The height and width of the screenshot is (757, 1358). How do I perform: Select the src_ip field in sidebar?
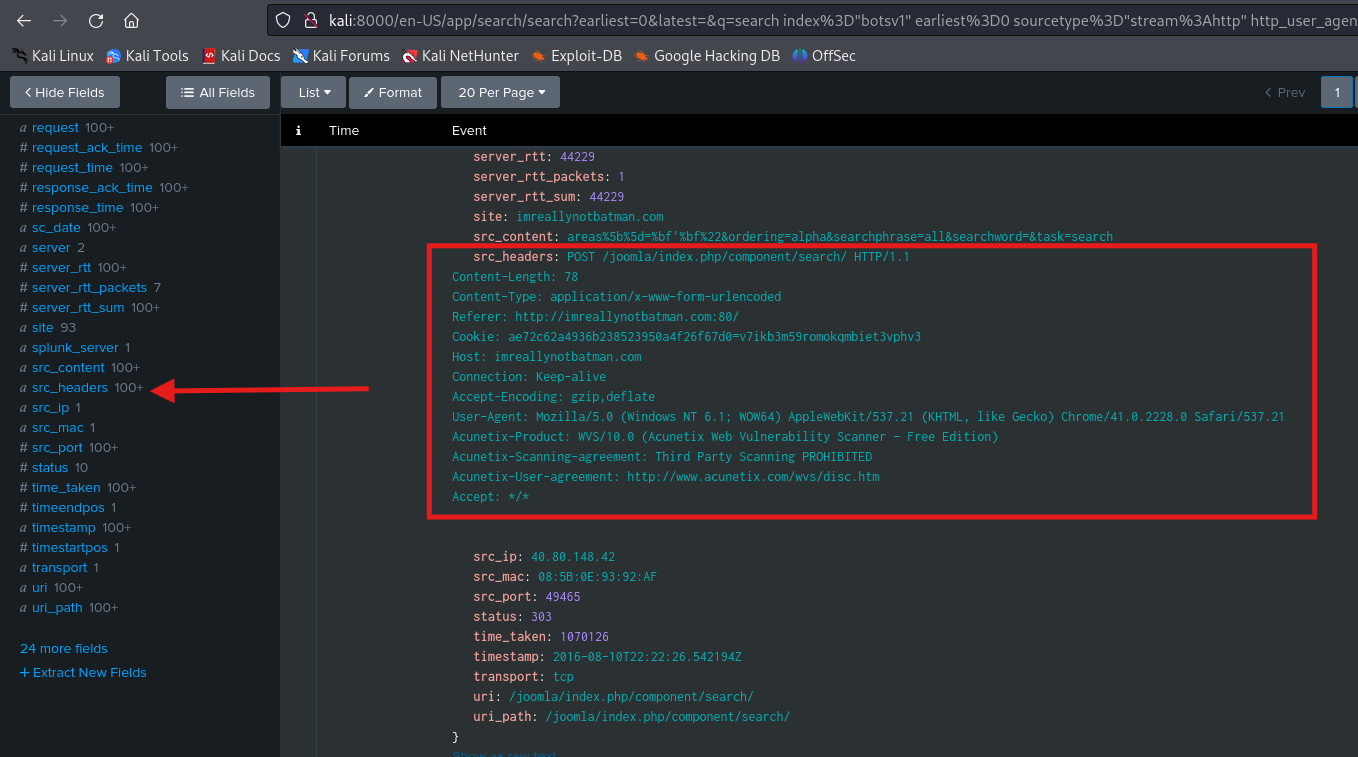tap(50, 408)
